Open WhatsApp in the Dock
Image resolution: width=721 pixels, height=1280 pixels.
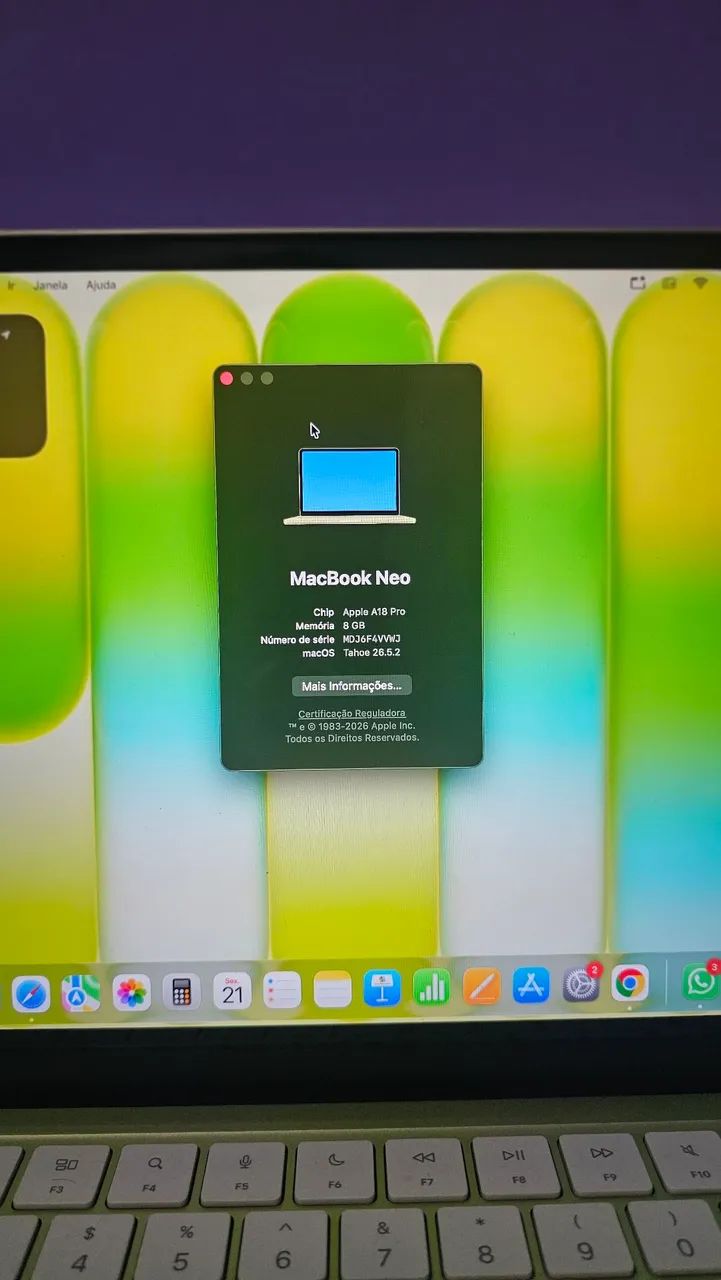click(x=701, y=981)
